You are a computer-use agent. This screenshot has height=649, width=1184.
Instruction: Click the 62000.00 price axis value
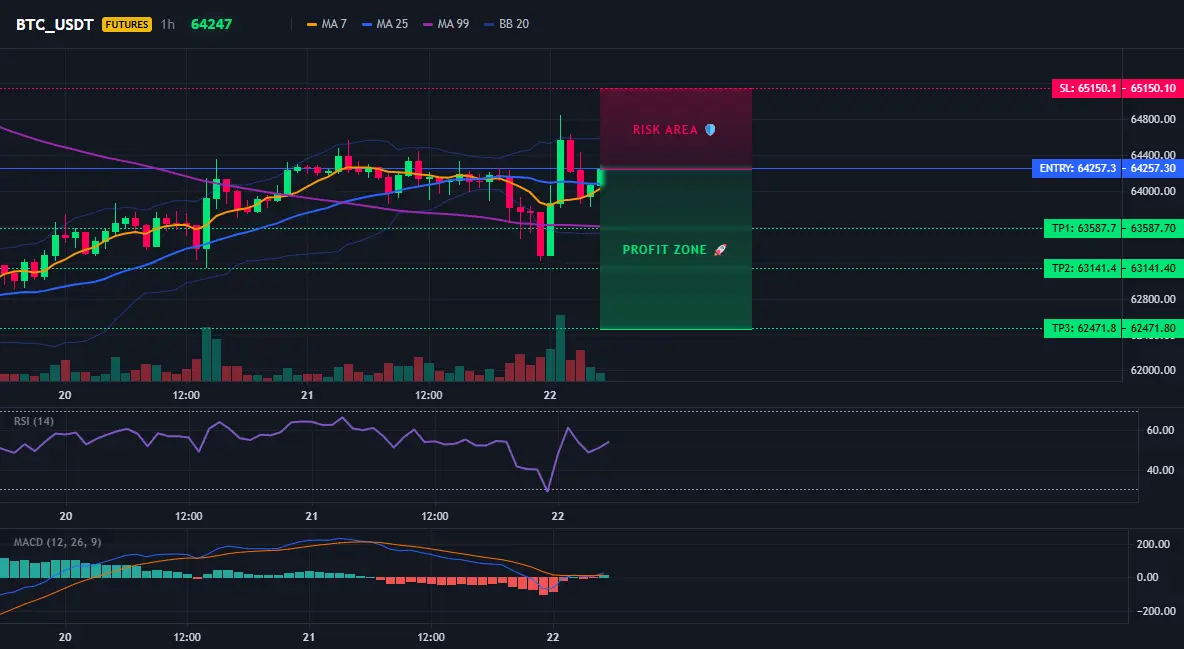1153,370
